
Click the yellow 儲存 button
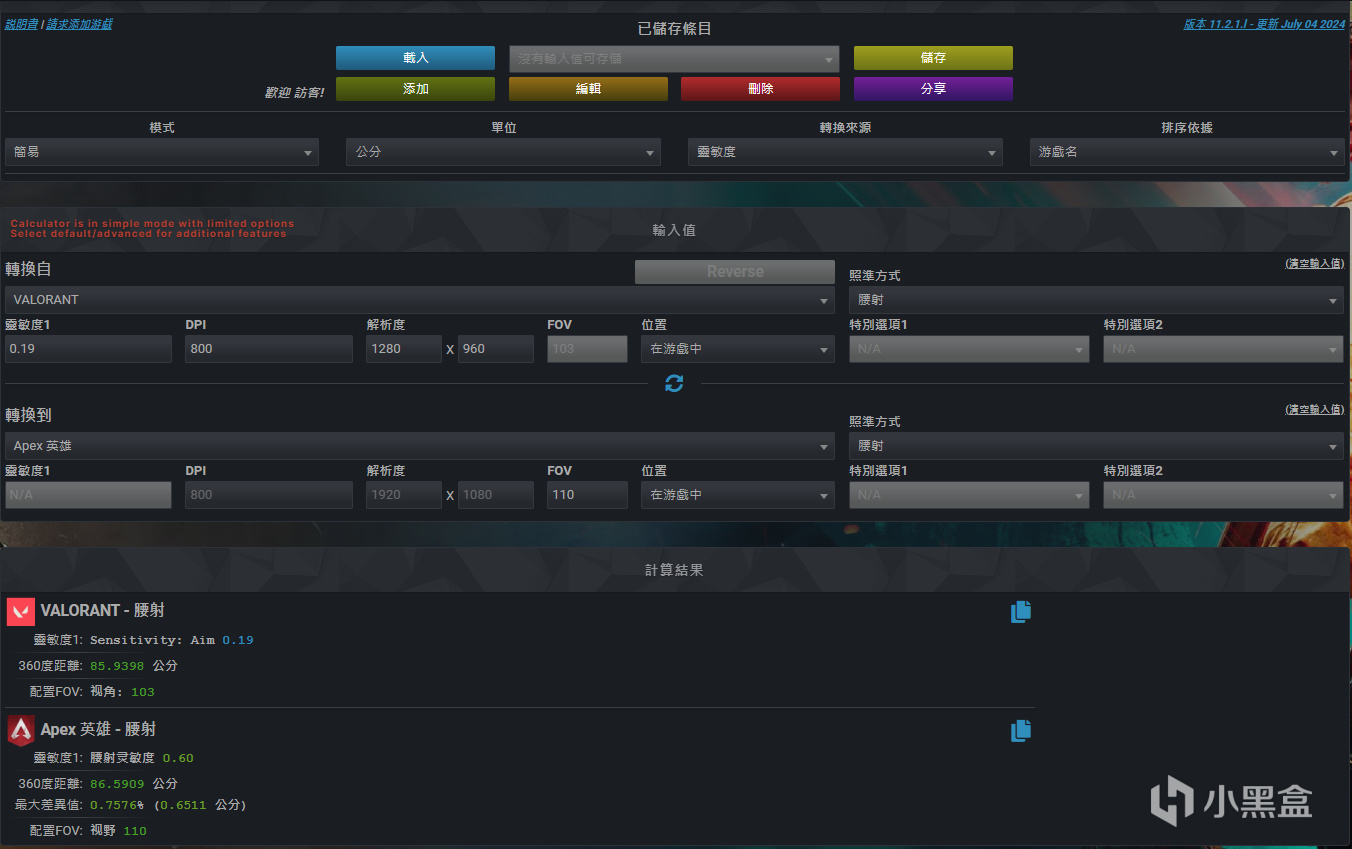click(933, 58)
